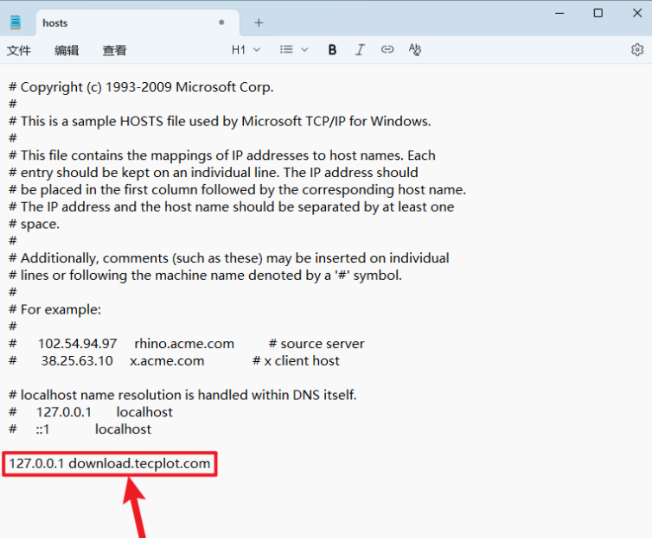The width and height of the screenshot is (652, 538).
Task: Click on the rhino.acme.com example text
Action: click(184, 343)
